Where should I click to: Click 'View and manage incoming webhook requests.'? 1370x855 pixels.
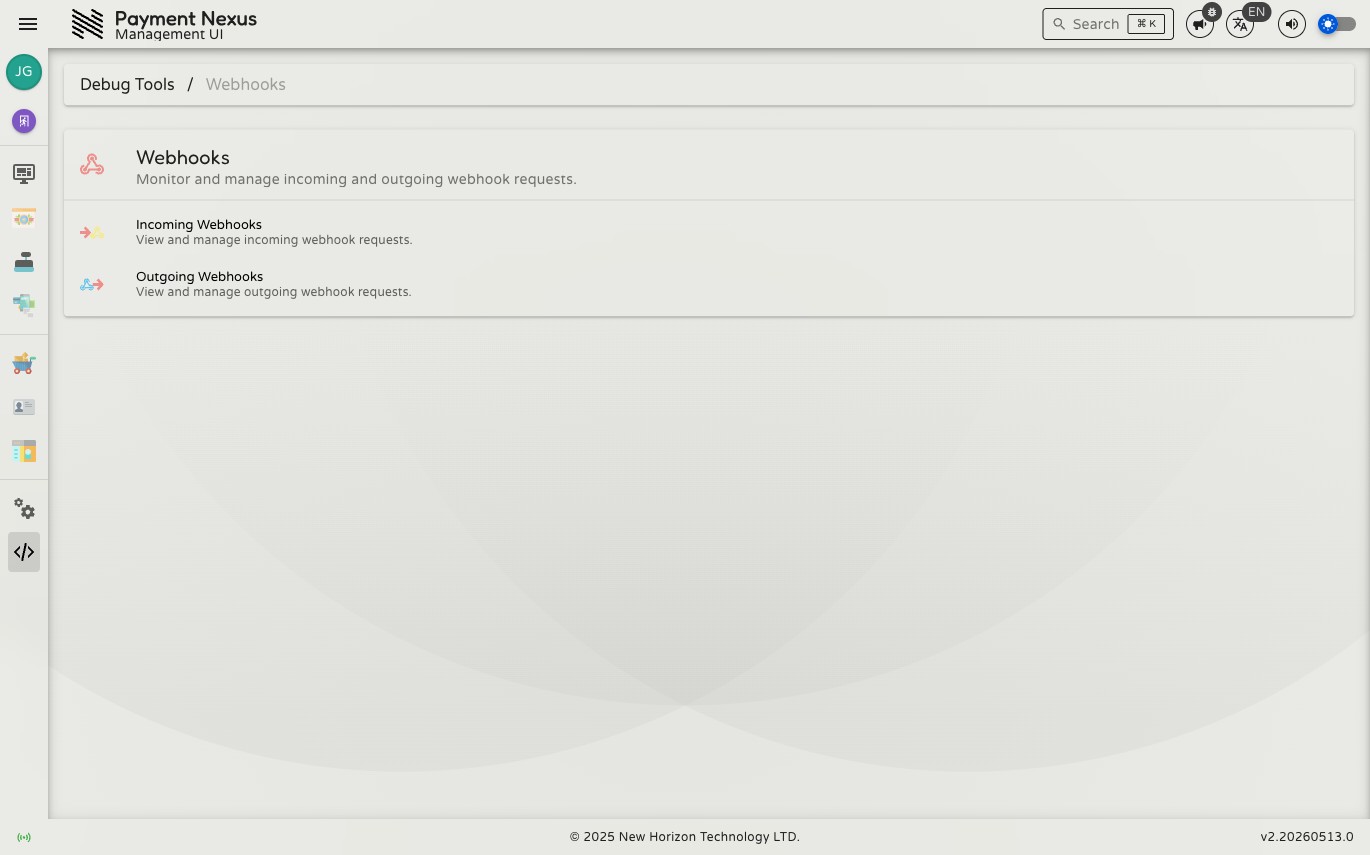point(274,240)
